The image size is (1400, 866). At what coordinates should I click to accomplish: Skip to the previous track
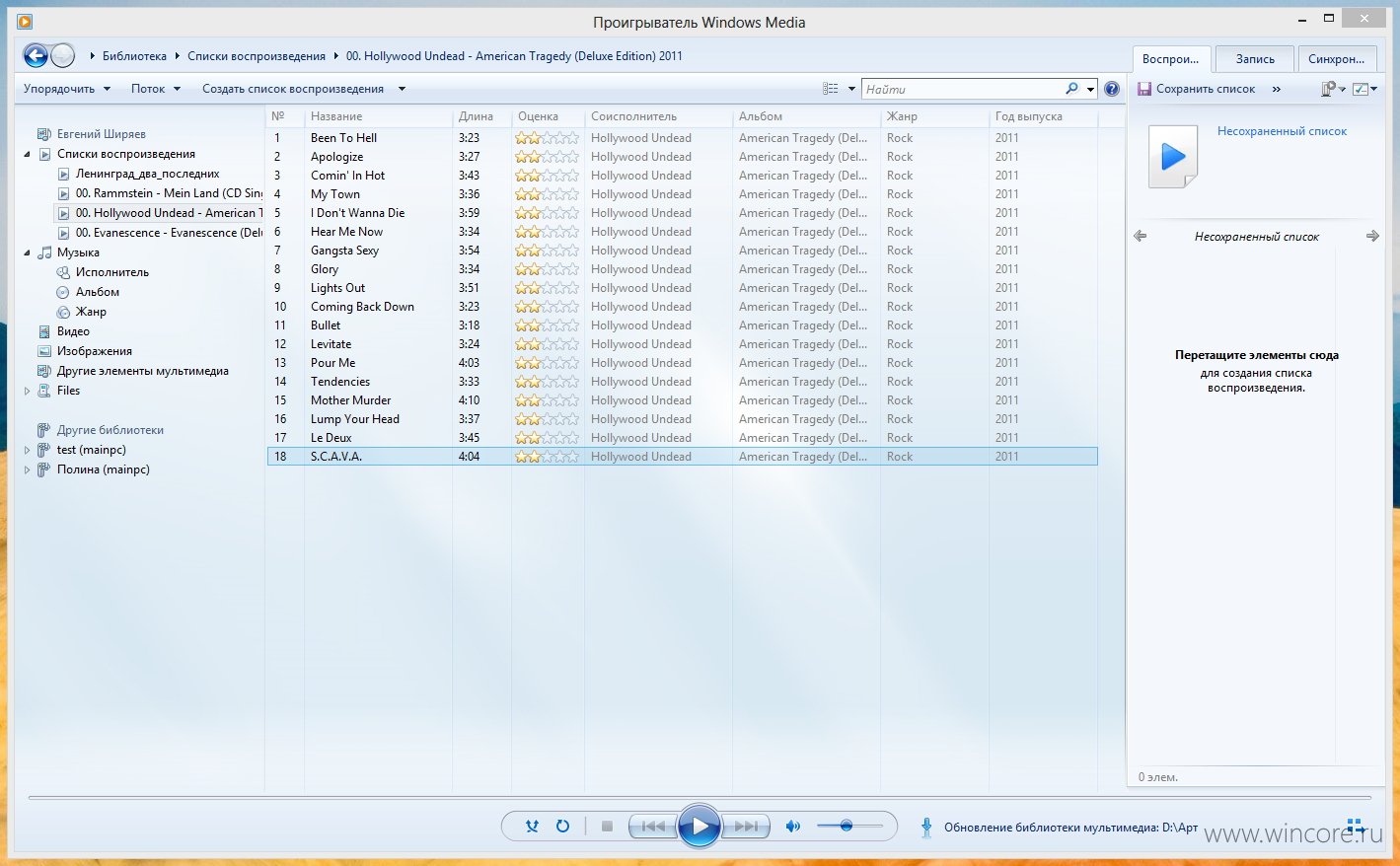pyautogui.click(x=653, y=827)
